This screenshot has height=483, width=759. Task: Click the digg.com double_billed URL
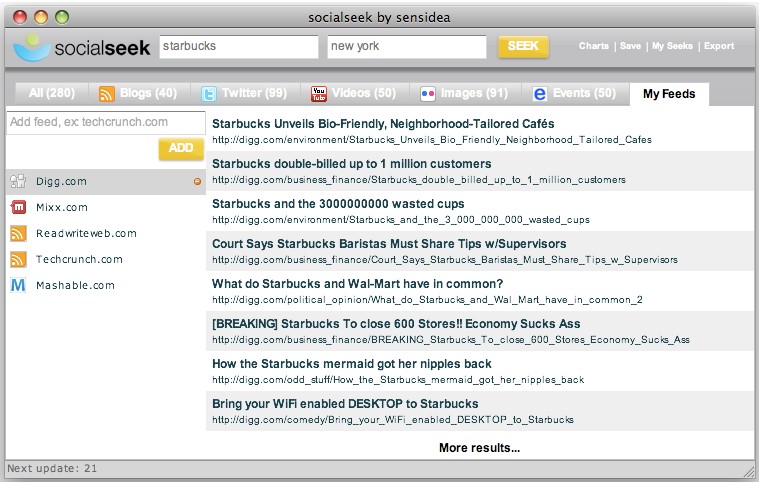[x=419, y=180]
